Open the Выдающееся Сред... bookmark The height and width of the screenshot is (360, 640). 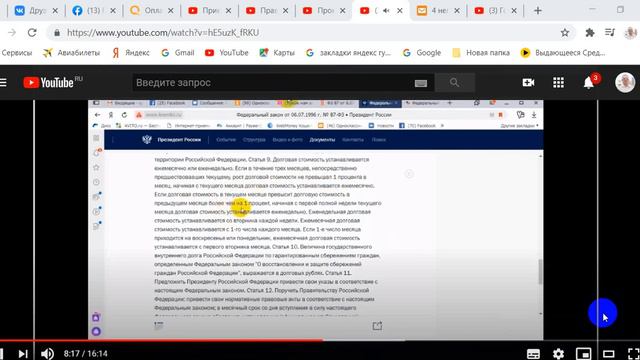point(563,53)
